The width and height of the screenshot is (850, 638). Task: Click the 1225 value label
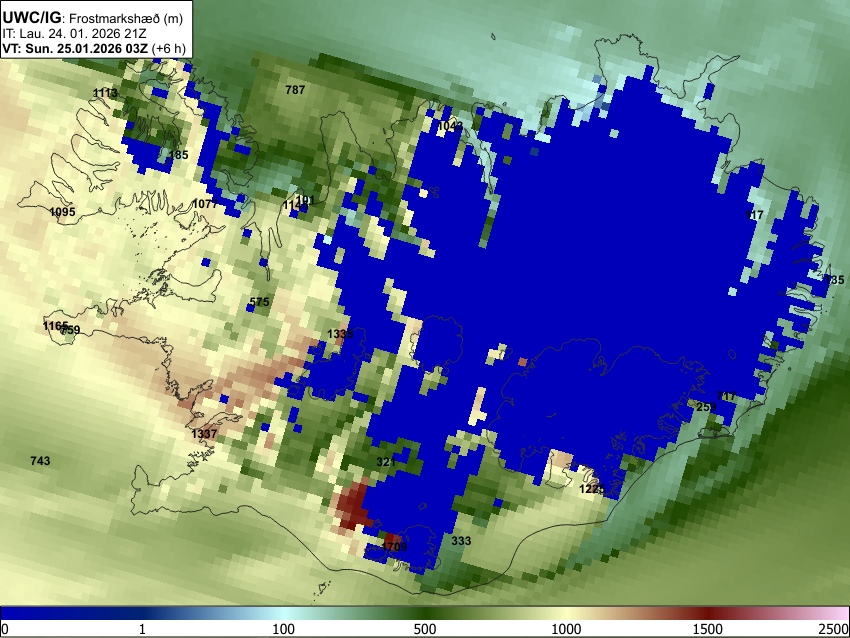pos(592,489)
